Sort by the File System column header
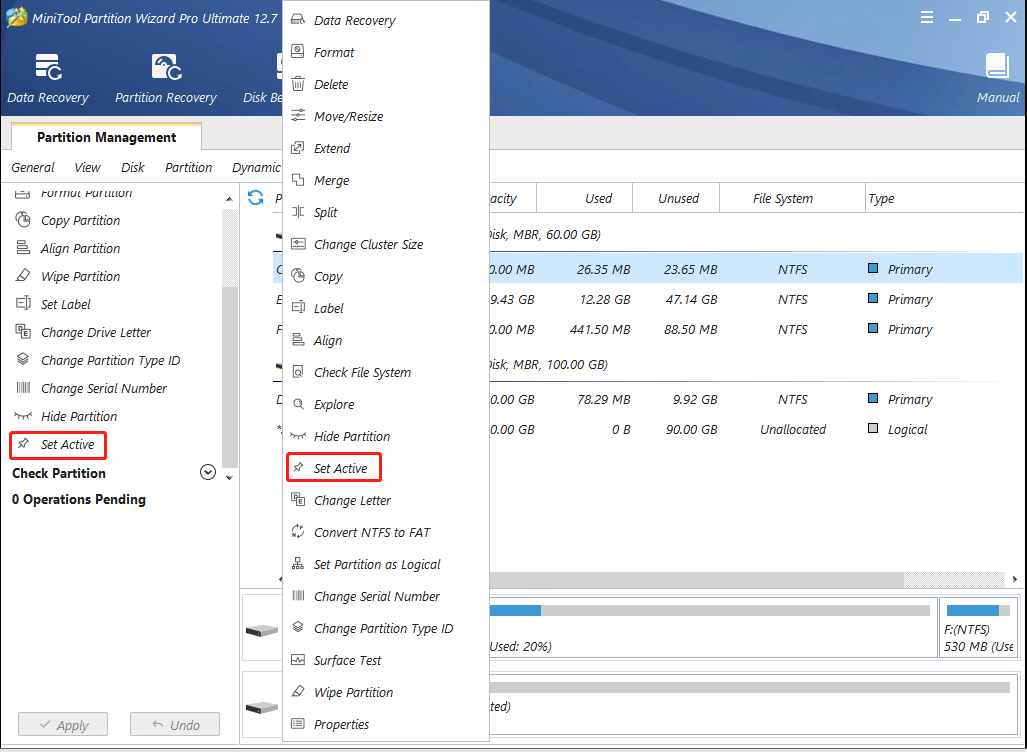This screenshot has width=1027, height=752. (x=793, y=198)
